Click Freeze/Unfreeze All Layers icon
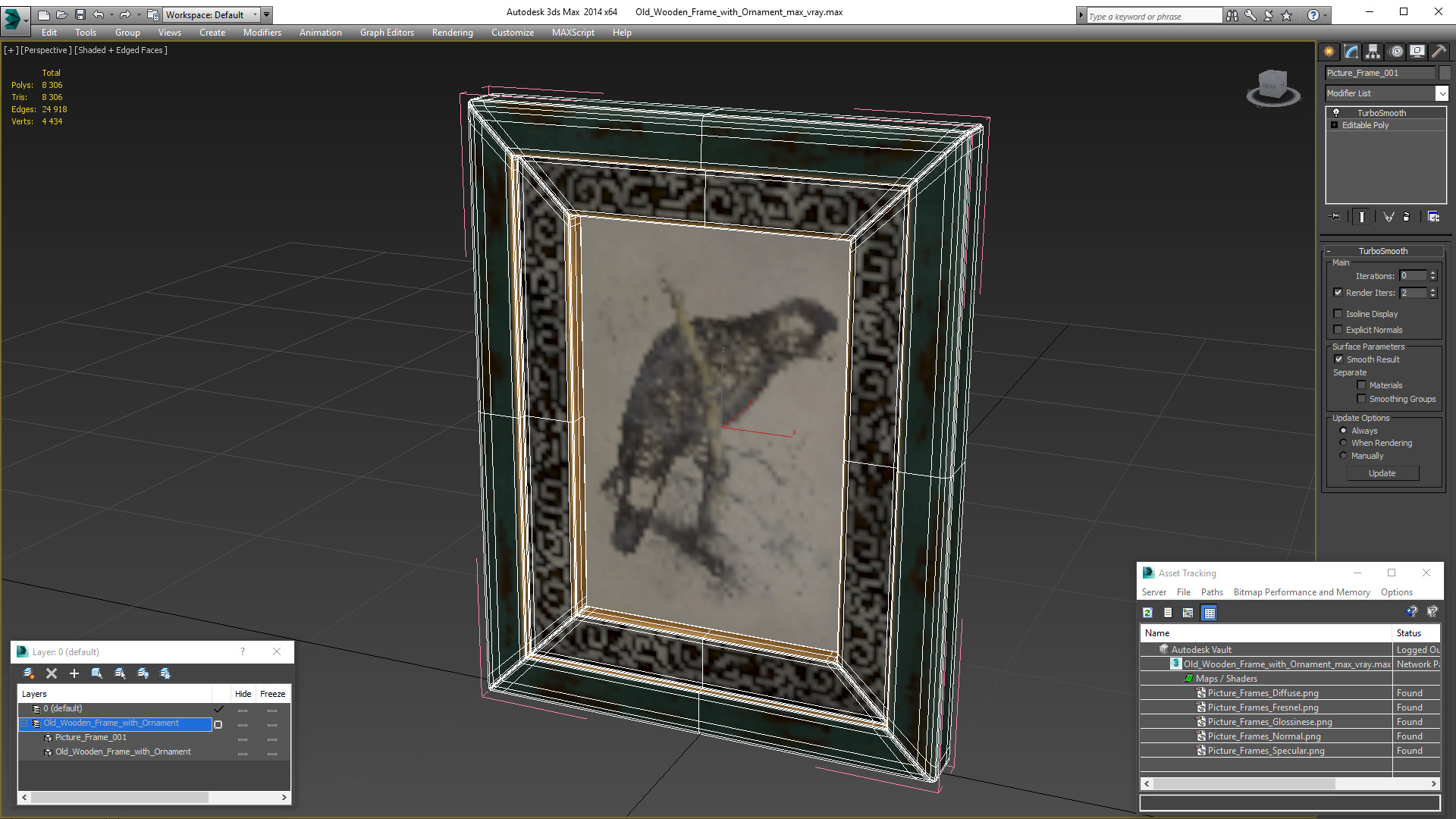The image size is (1456, 819). [165, 673]
